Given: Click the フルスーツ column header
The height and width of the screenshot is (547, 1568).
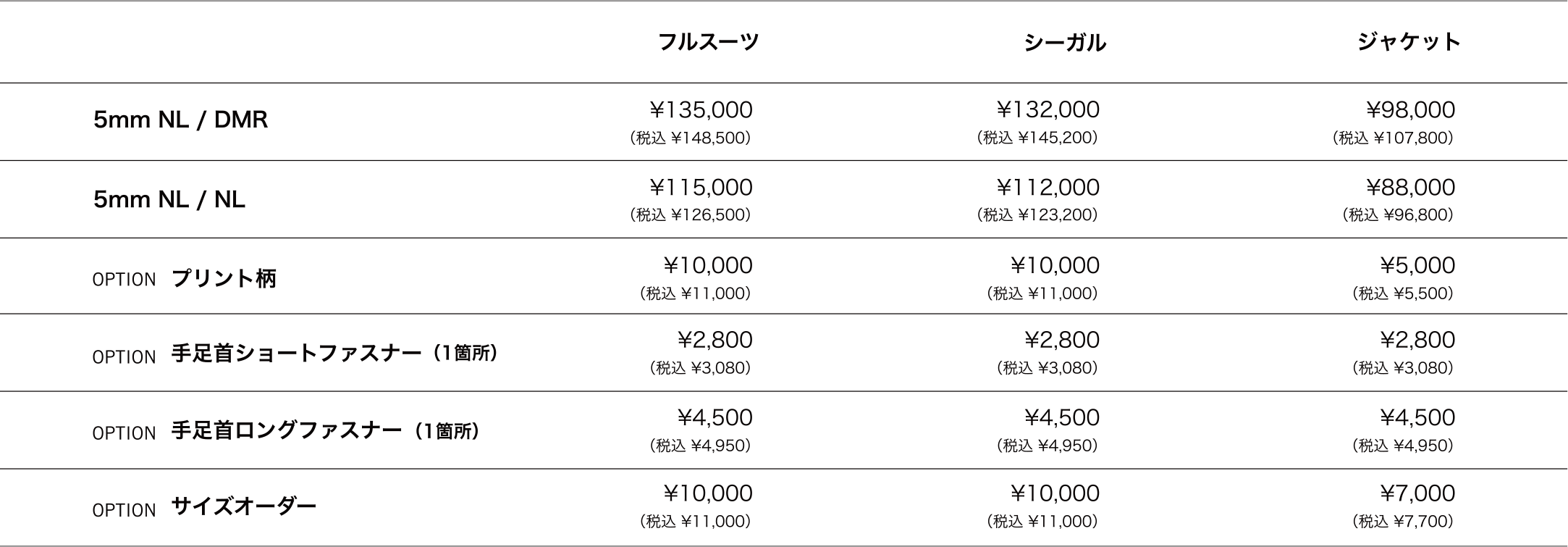Looking at the screenshot, I should (x=707, y=41).
